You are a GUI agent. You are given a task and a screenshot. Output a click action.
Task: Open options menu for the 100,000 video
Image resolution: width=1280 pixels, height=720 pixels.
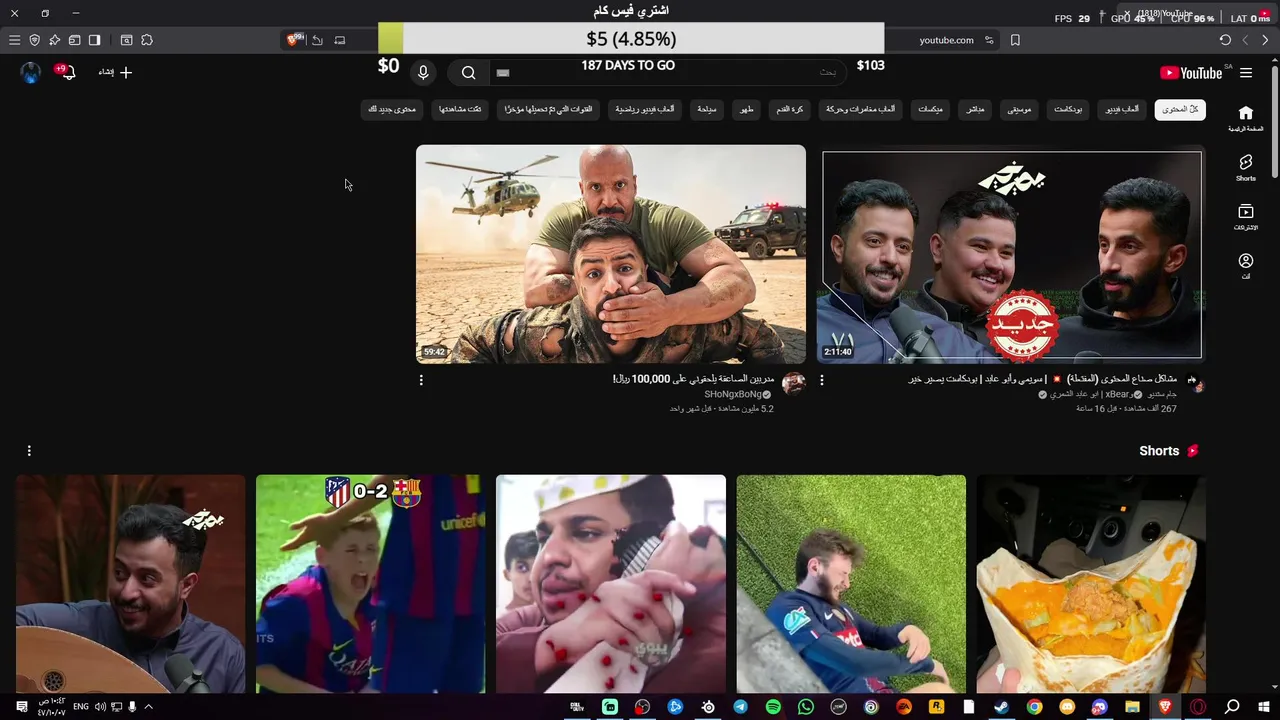tap(421, 380)
